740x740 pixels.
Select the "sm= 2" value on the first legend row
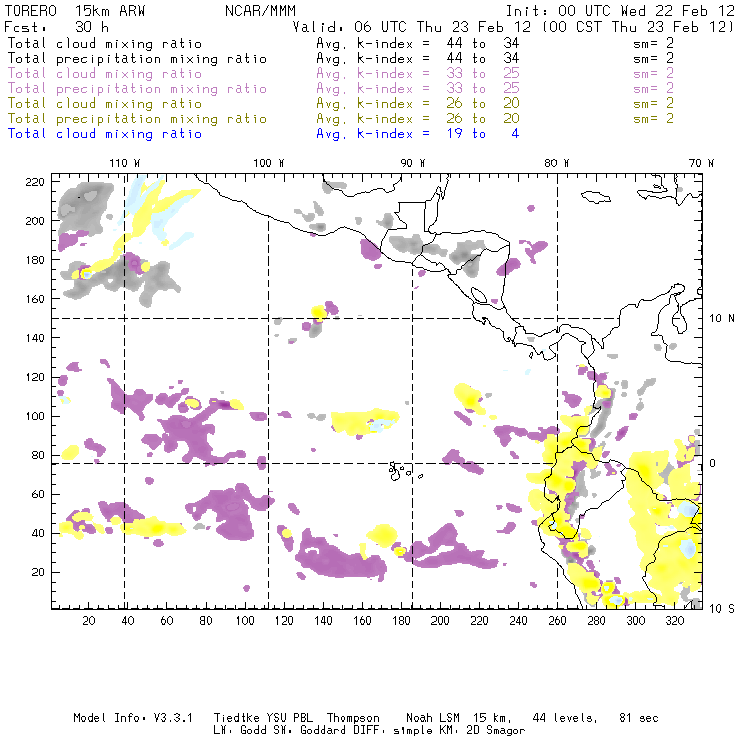tap(654, 43)
